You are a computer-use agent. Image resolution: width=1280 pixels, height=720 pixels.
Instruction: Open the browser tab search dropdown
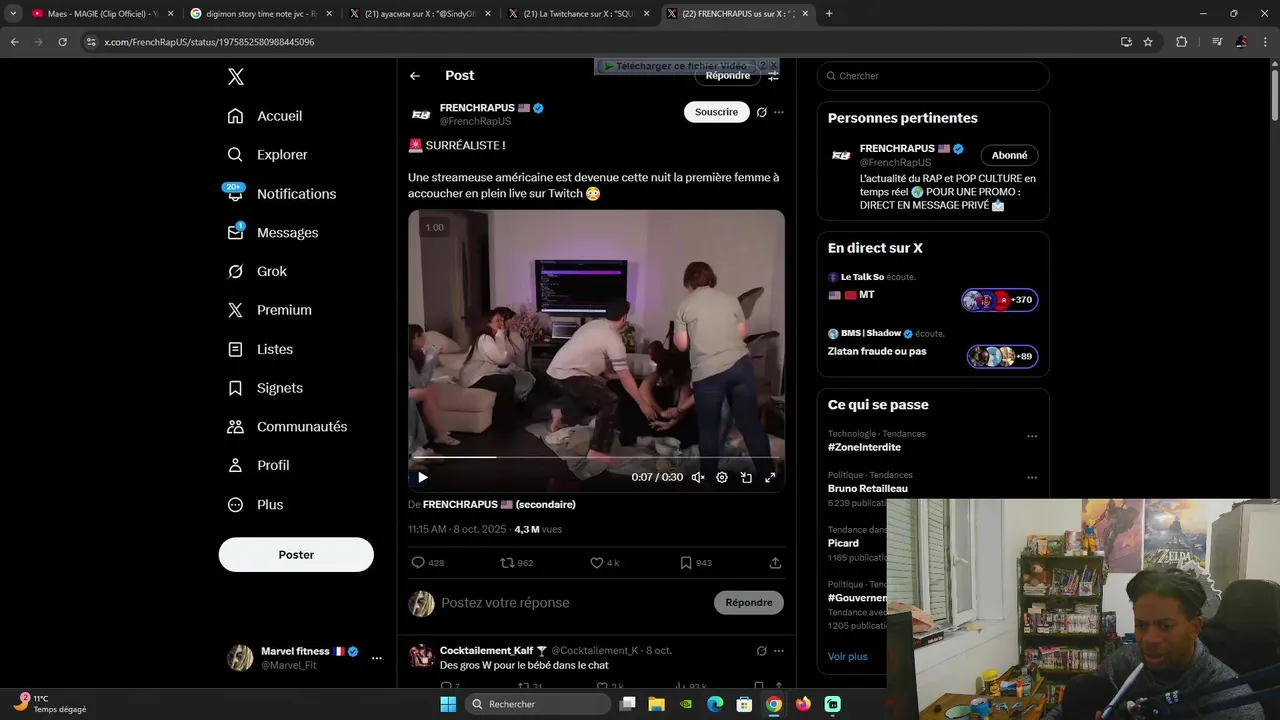(x=13, y=14)
